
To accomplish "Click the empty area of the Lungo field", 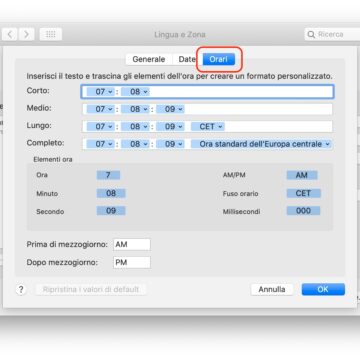I will 279,127.
